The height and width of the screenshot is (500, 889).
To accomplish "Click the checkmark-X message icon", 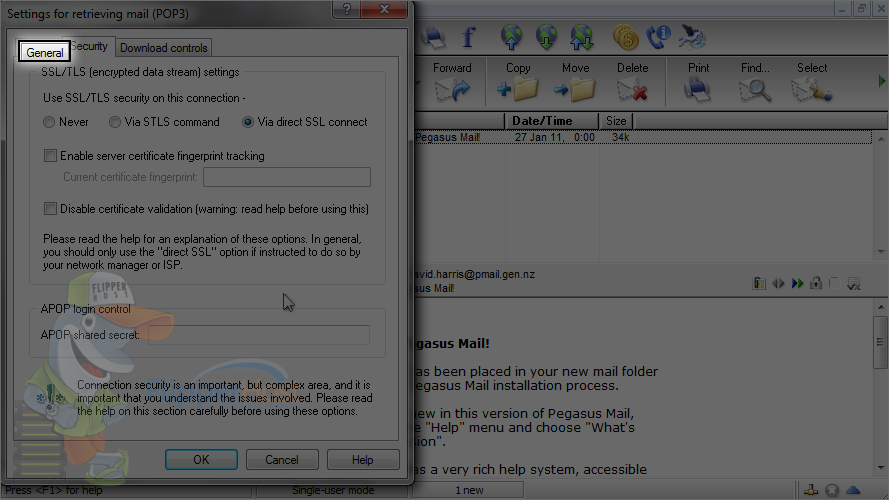I will (853, 283).
